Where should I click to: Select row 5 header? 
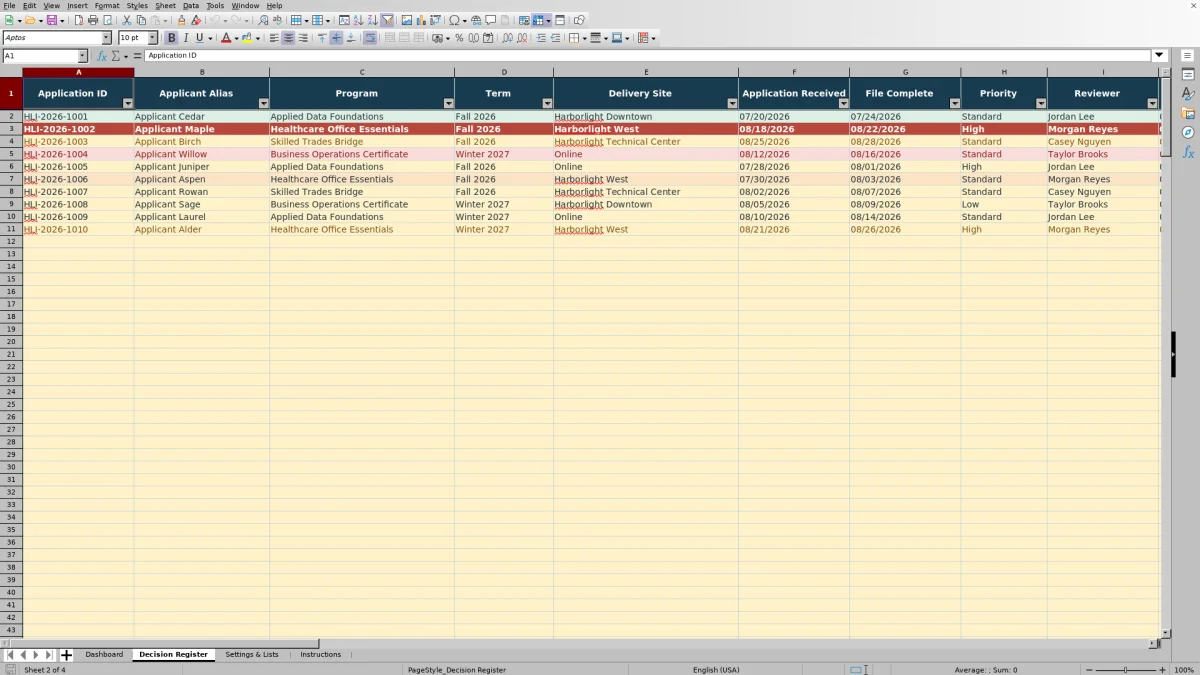coord(11,154)
